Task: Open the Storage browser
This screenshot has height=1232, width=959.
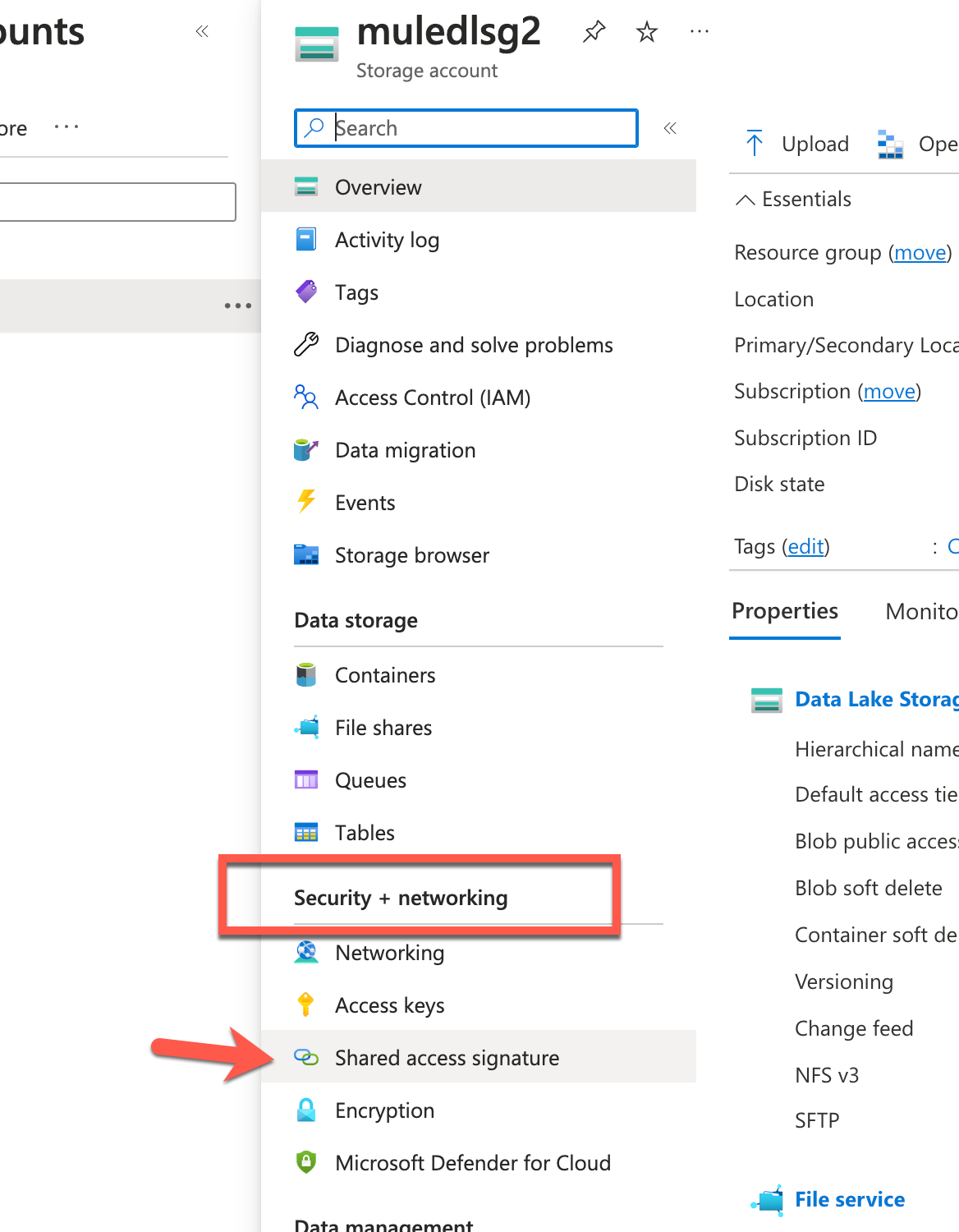Action: 412,555
